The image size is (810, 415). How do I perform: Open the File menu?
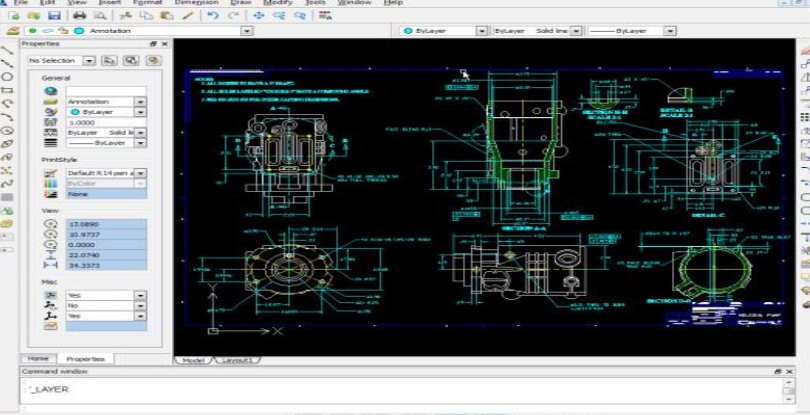click(x=21, y=3)
